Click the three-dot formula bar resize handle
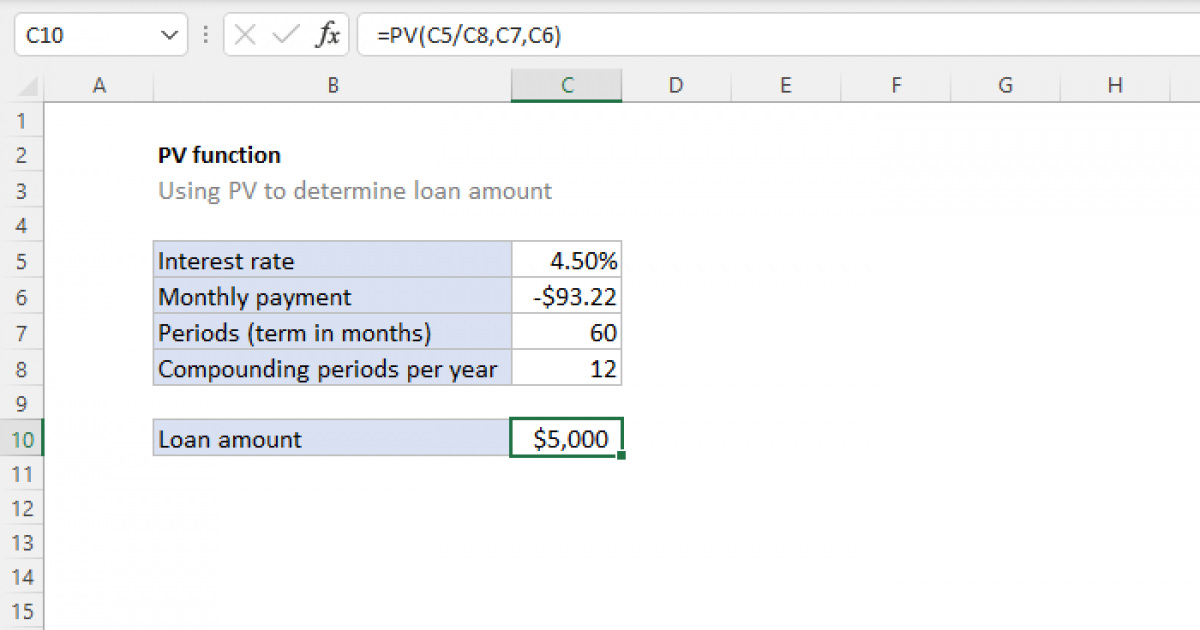1200x630 pixels. [x=206, y=36]
